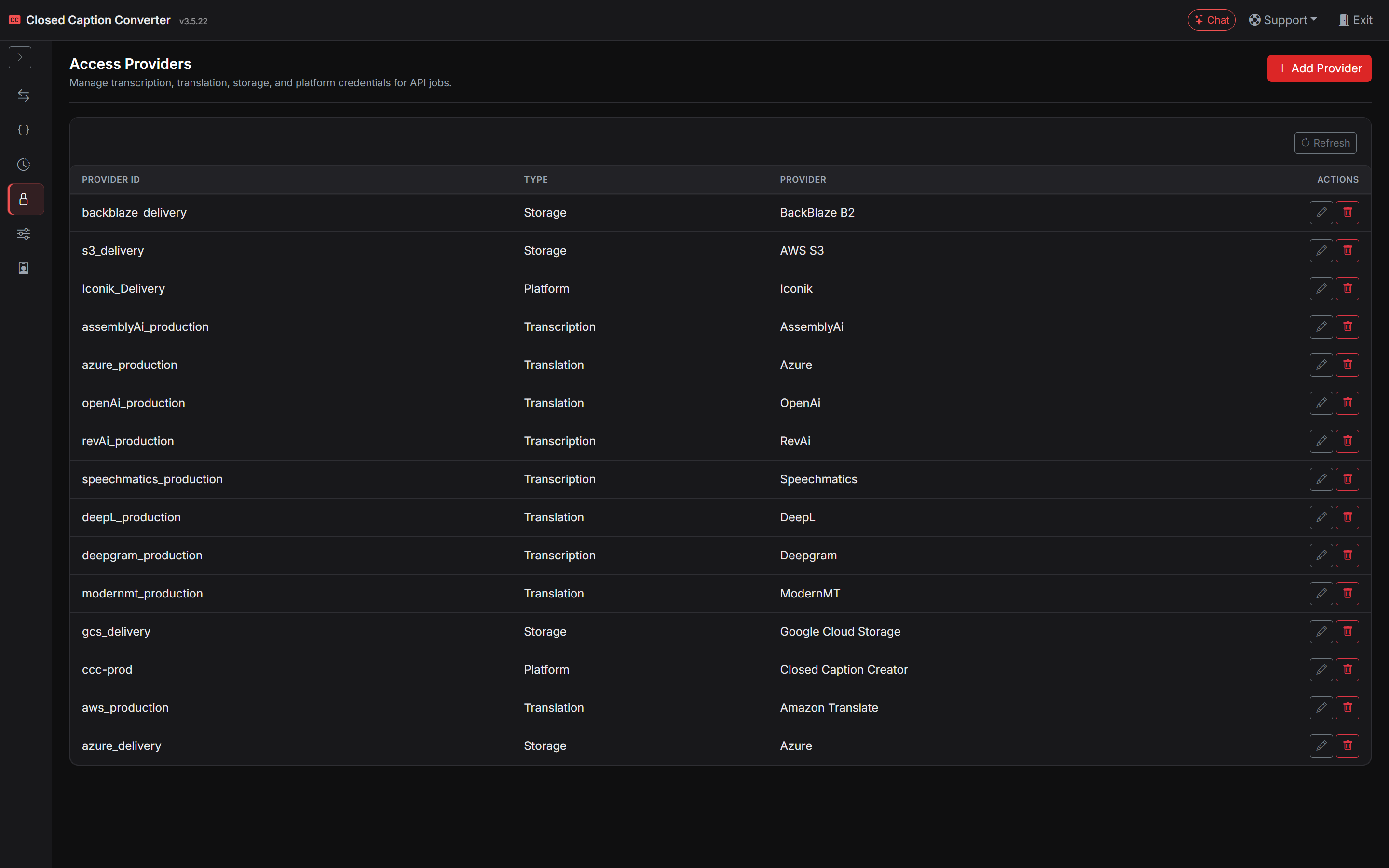This screenshot has width=1389, height=868.
Task: Click the deepgram_production ID cell
Action: point(142,555)
